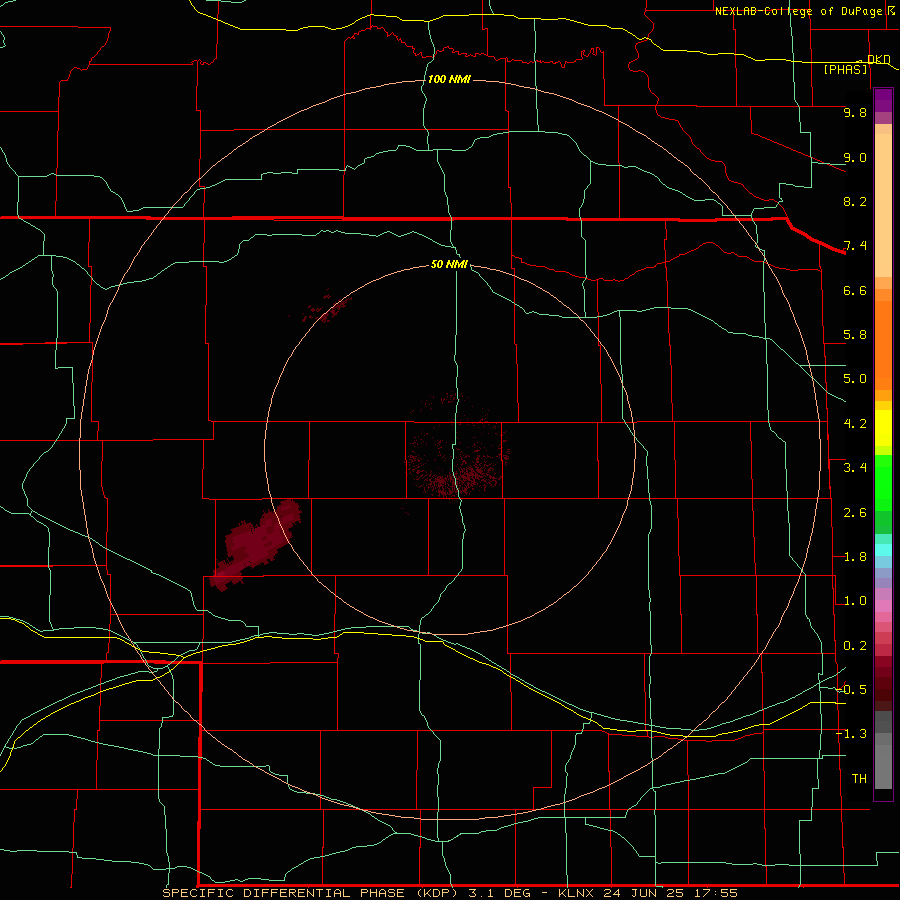
Task: Click the 9.8 scale value
Action: [x=855, y=112]
